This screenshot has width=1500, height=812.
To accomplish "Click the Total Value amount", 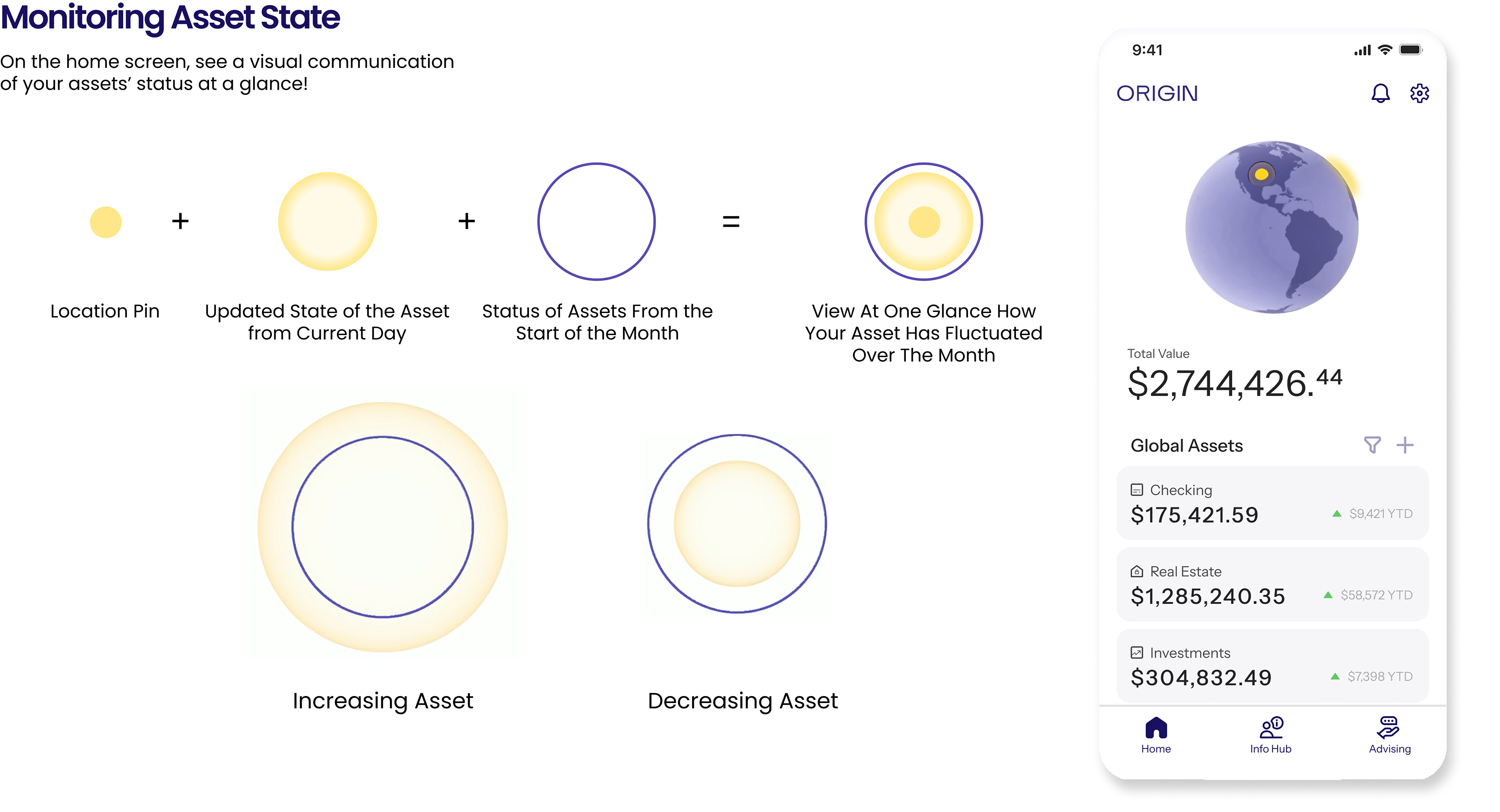I will [x=1234, y=384].
